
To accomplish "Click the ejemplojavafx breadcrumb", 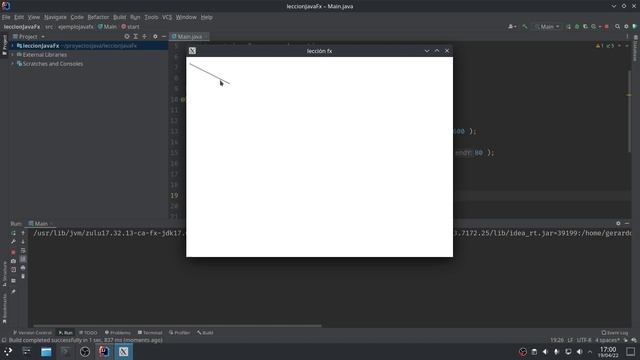I will pyautogui.click(x=76, y=27).
